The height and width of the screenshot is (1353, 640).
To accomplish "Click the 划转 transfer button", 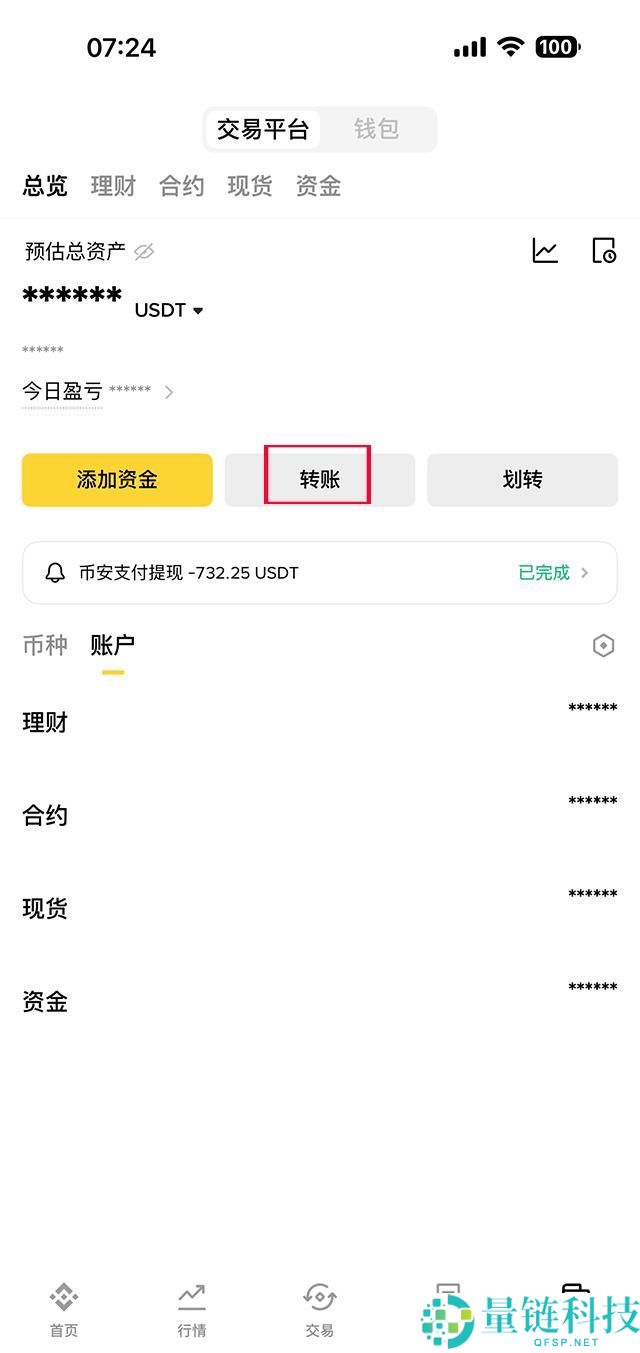I will coord(522,480).
